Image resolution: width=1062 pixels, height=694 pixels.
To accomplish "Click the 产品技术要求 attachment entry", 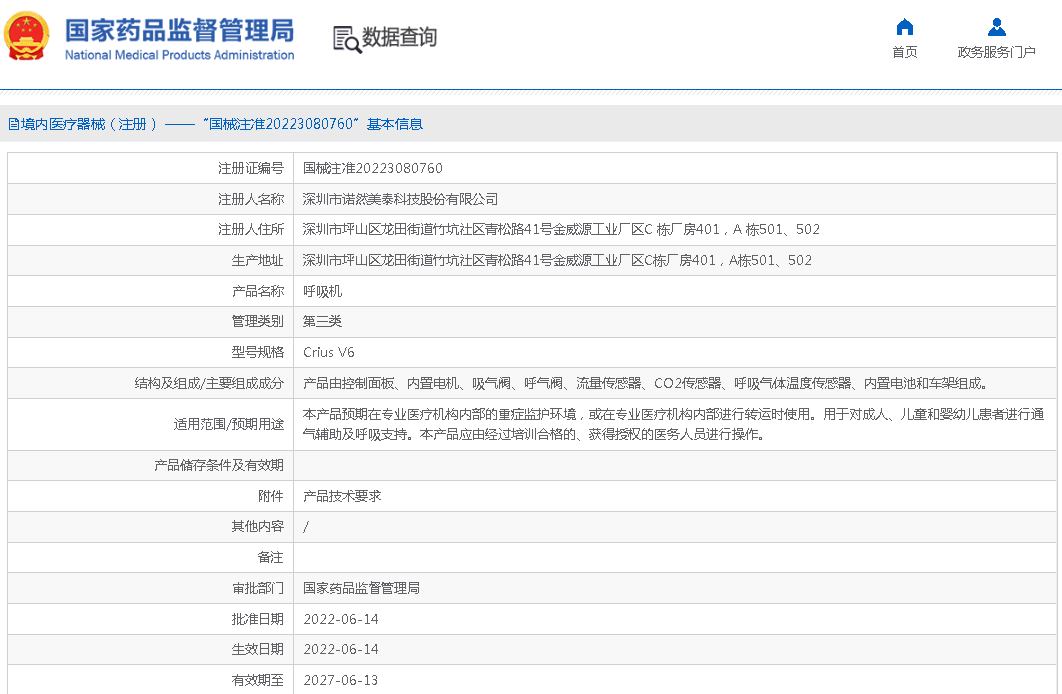I will click(342, 496).
